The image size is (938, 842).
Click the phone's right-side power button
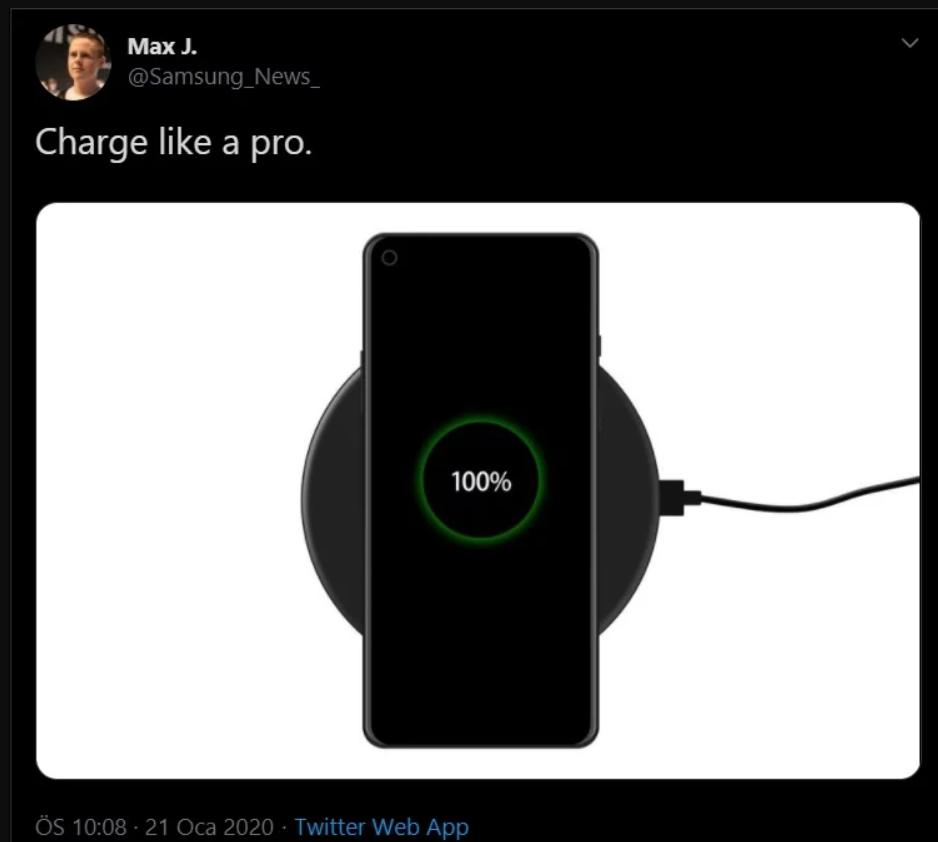coord(599,346)
